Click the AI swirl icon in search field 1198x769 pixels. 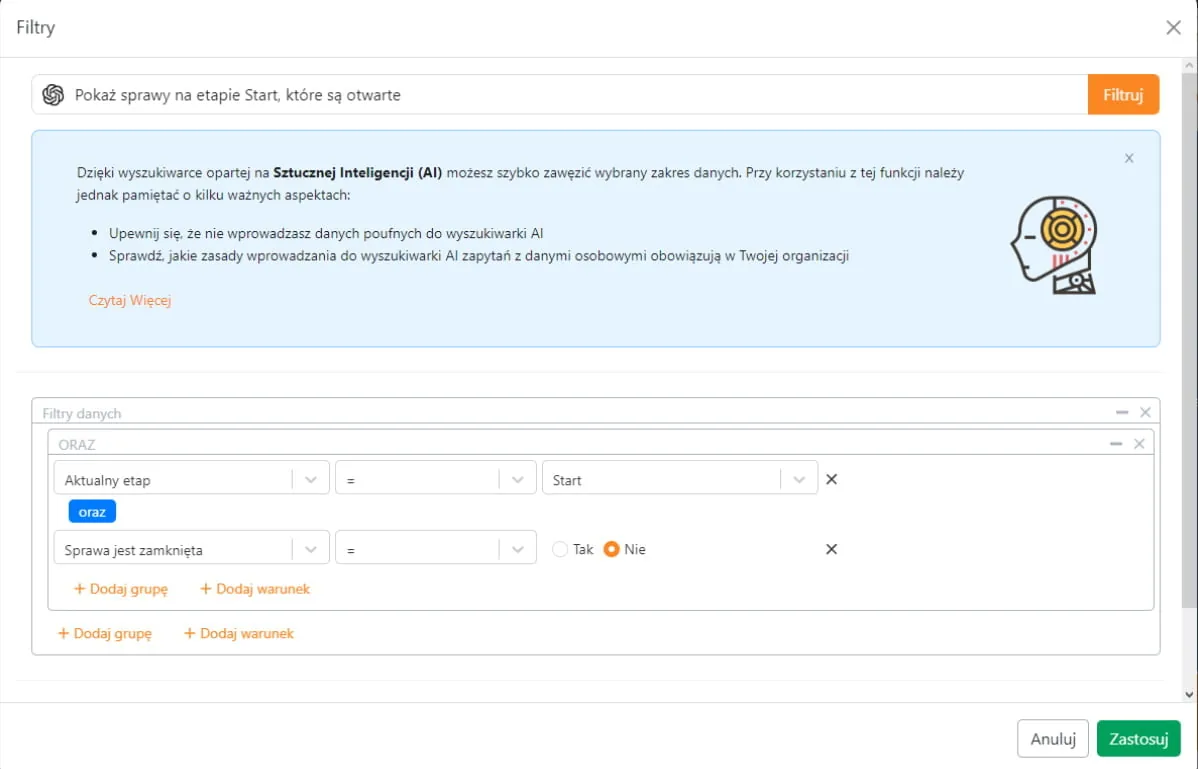click(53, 95)
